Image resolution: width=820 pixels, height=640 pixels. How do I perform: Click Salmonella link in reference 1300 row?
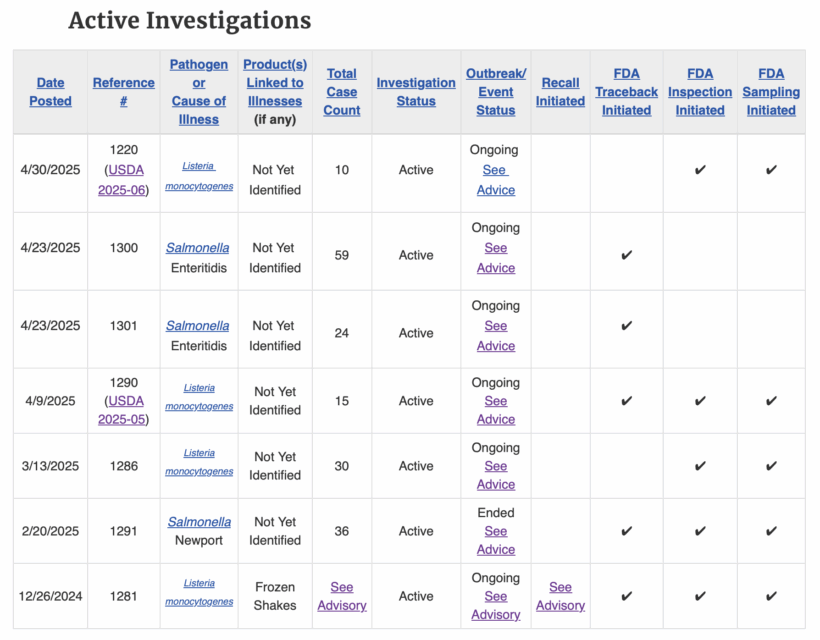[x=198, y=248]
